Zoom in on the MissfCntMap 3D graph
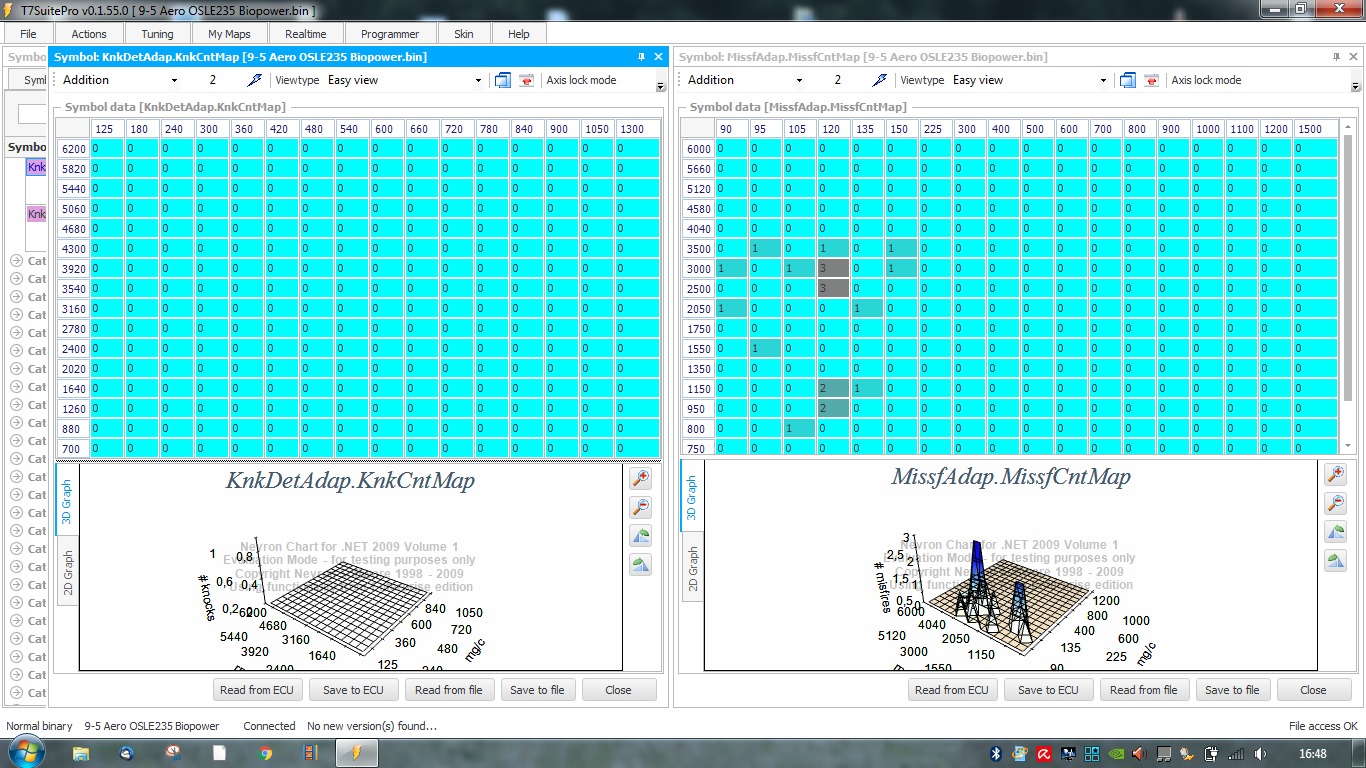Image resolution: width=1366 pixels, height=768 pixels. pyautogui.click(x=1335, y=475)
